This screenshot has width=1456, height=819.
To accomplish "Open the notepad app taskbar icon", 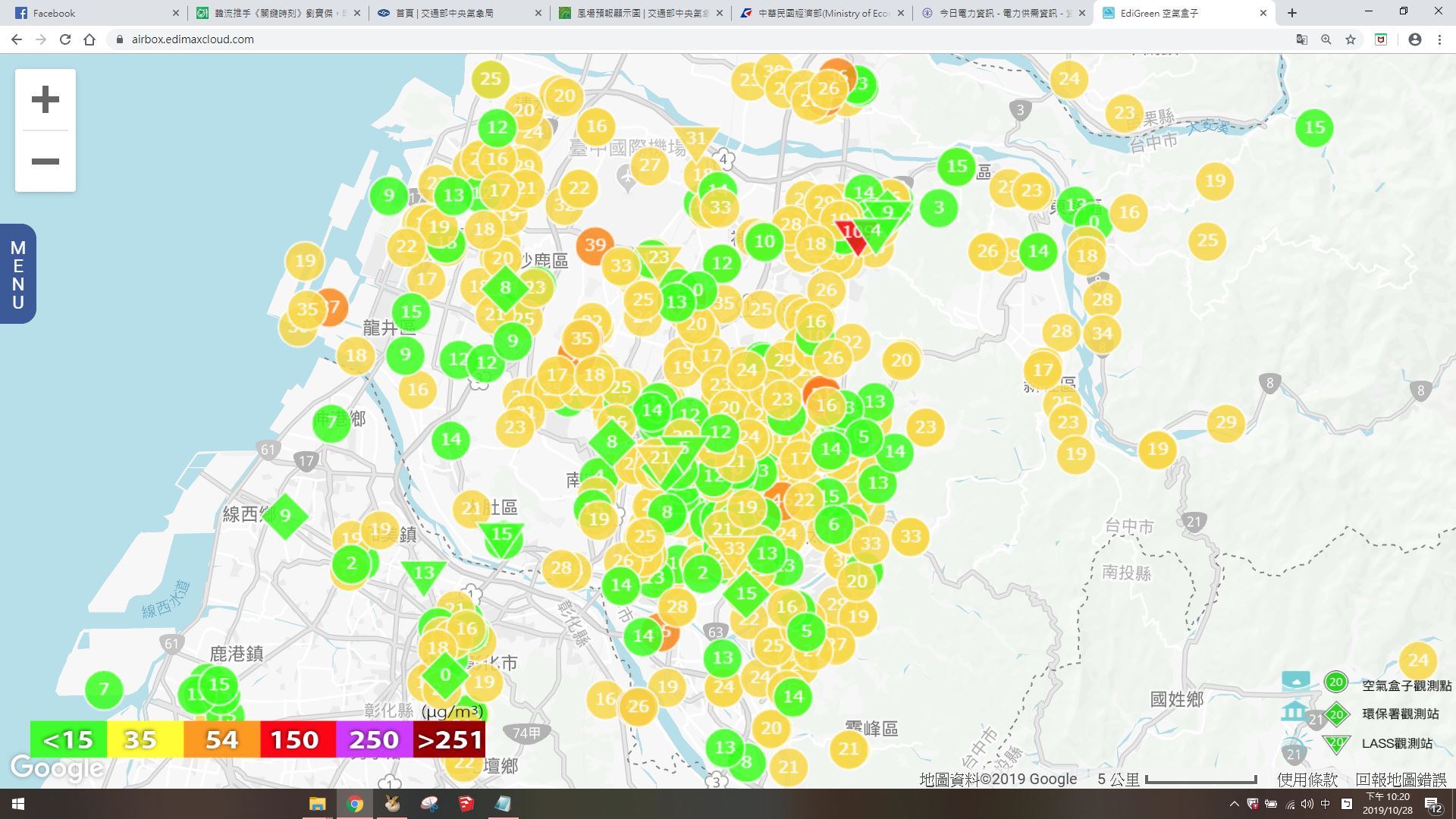I will click(504, 804).
